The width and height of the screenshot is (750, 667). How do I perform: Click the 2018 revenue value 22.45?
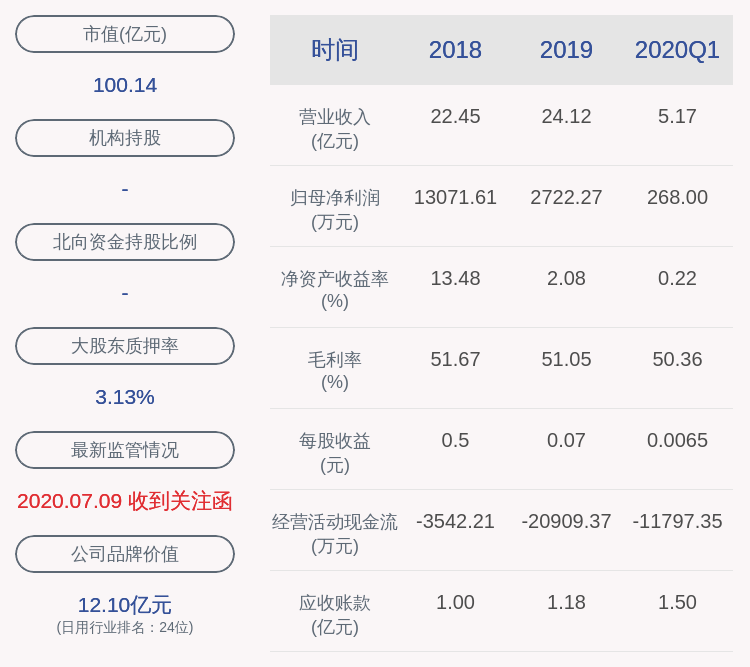[455, 117]
